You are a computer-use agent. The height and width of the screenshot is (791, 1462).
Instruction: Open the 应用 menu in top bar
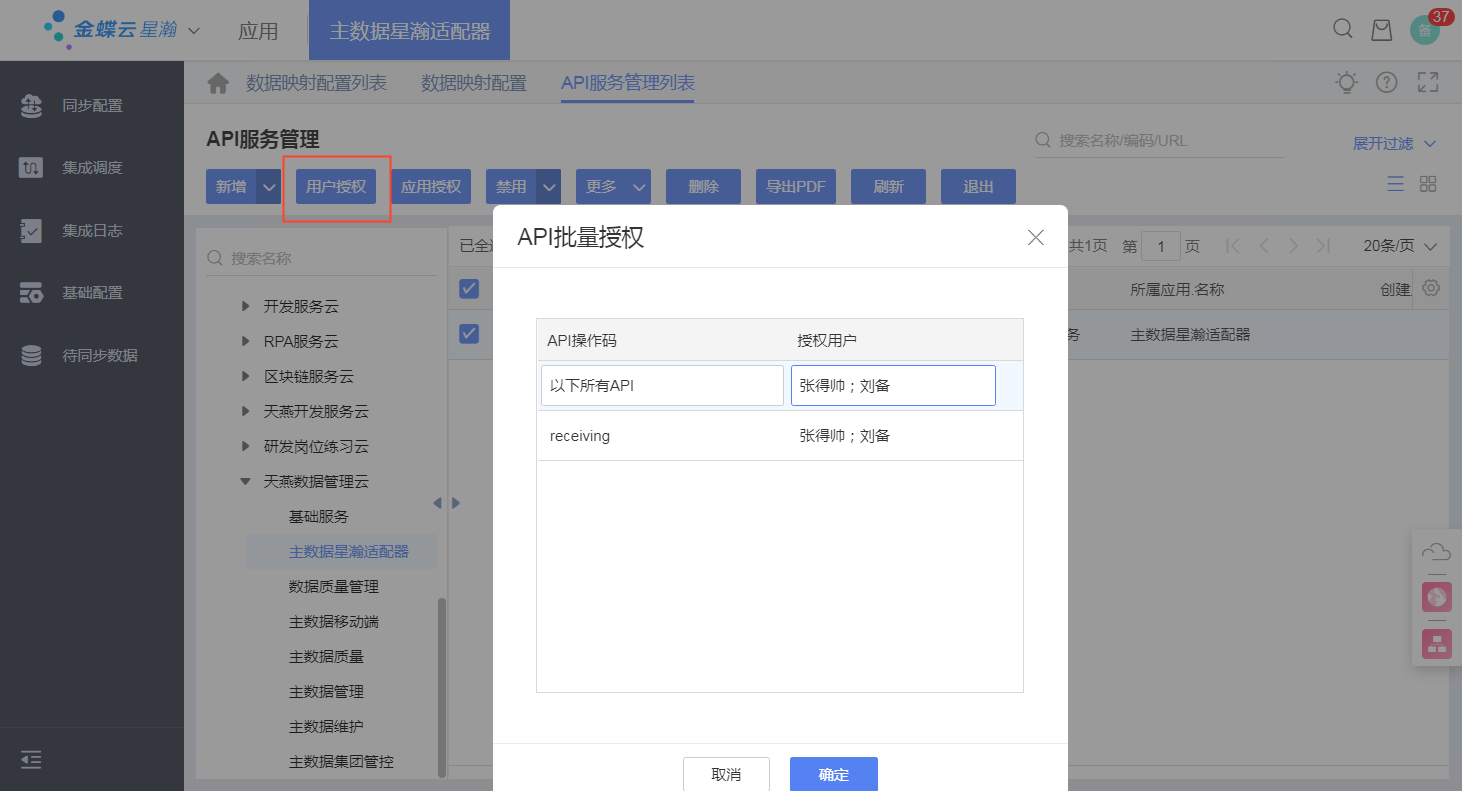pyautogui.click(x=258, y=31)
